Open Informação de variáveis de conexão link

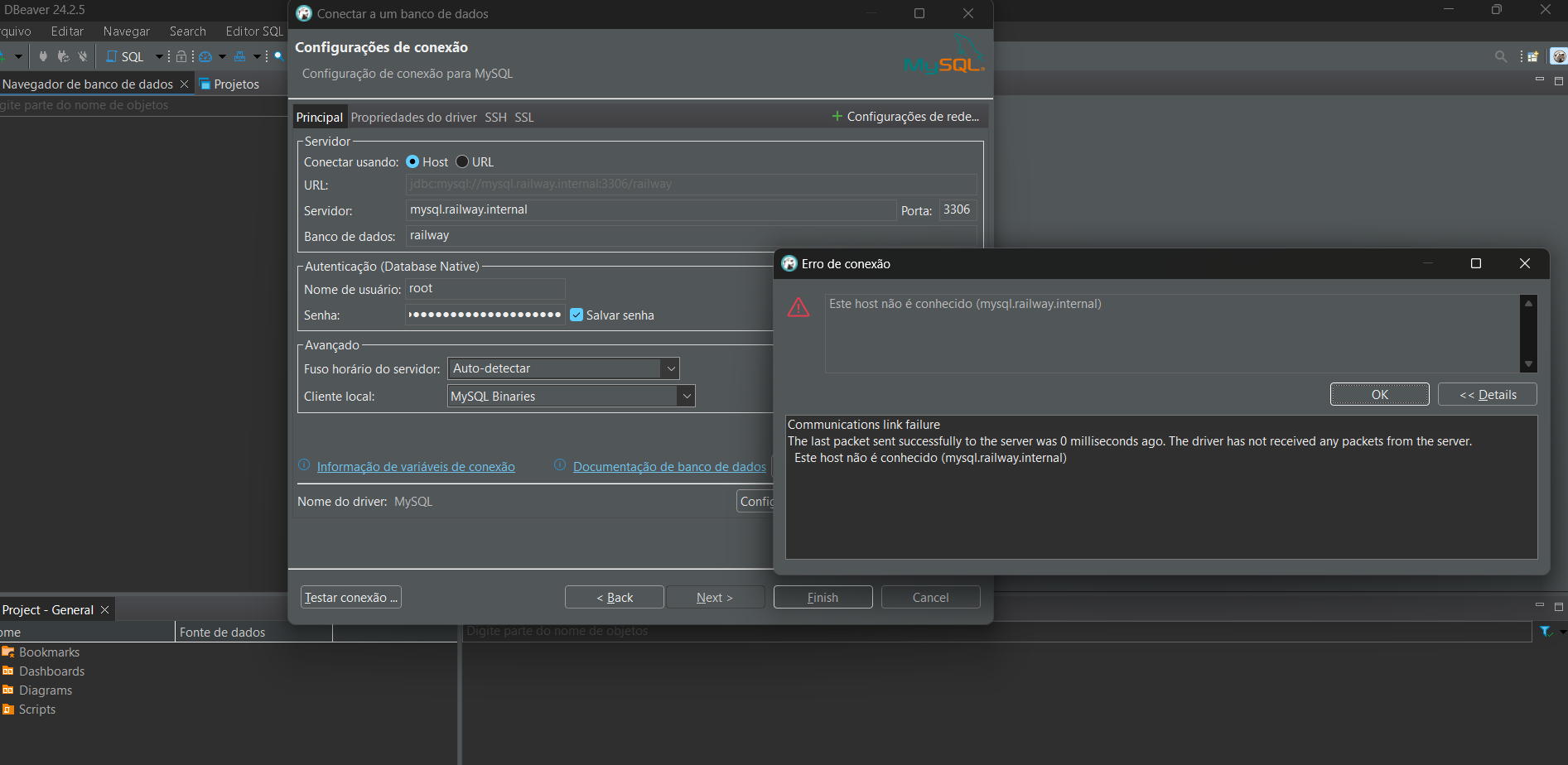416,467
